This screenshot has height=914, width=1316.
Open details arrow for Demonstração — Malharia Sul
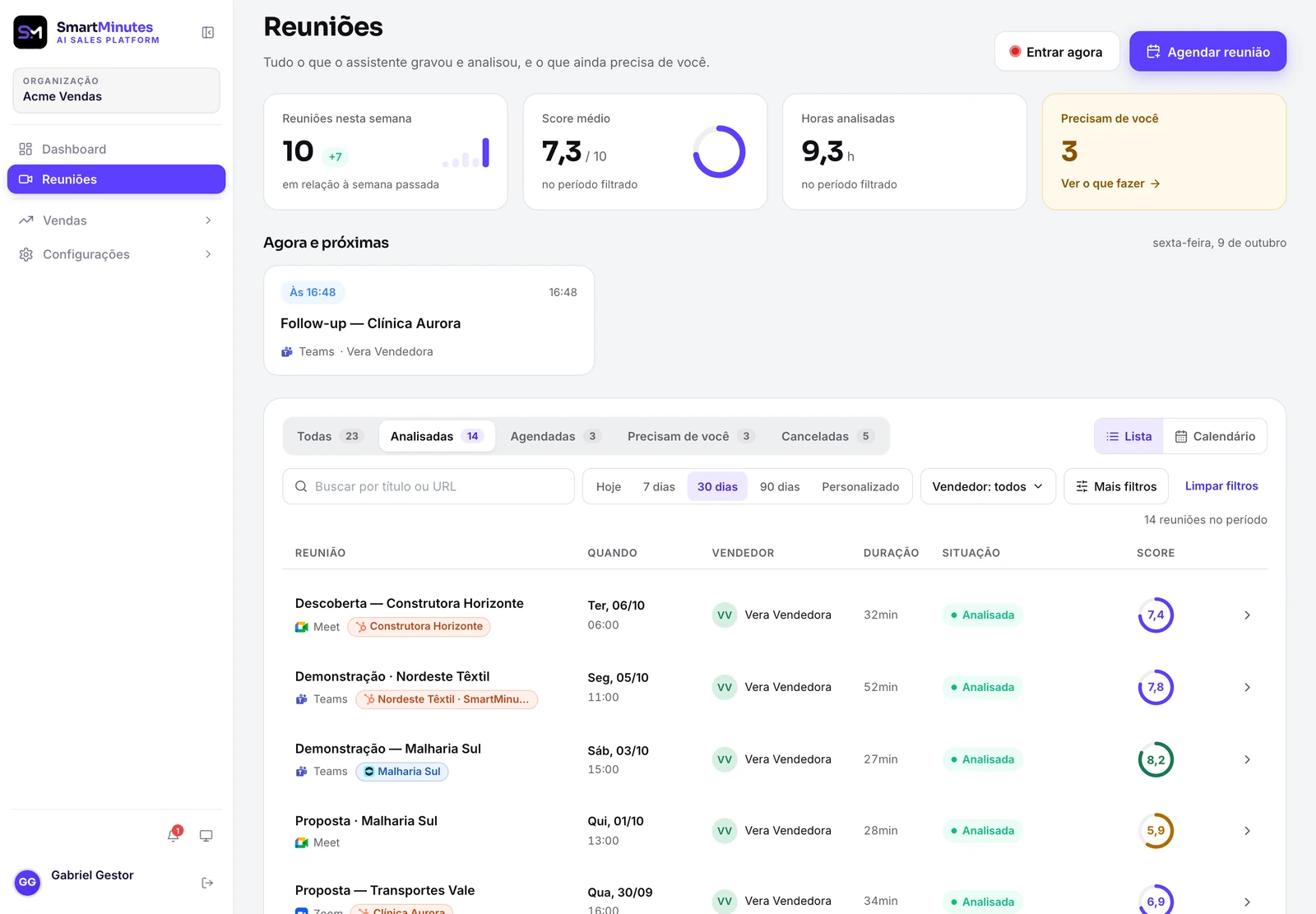coord(1247,759)
